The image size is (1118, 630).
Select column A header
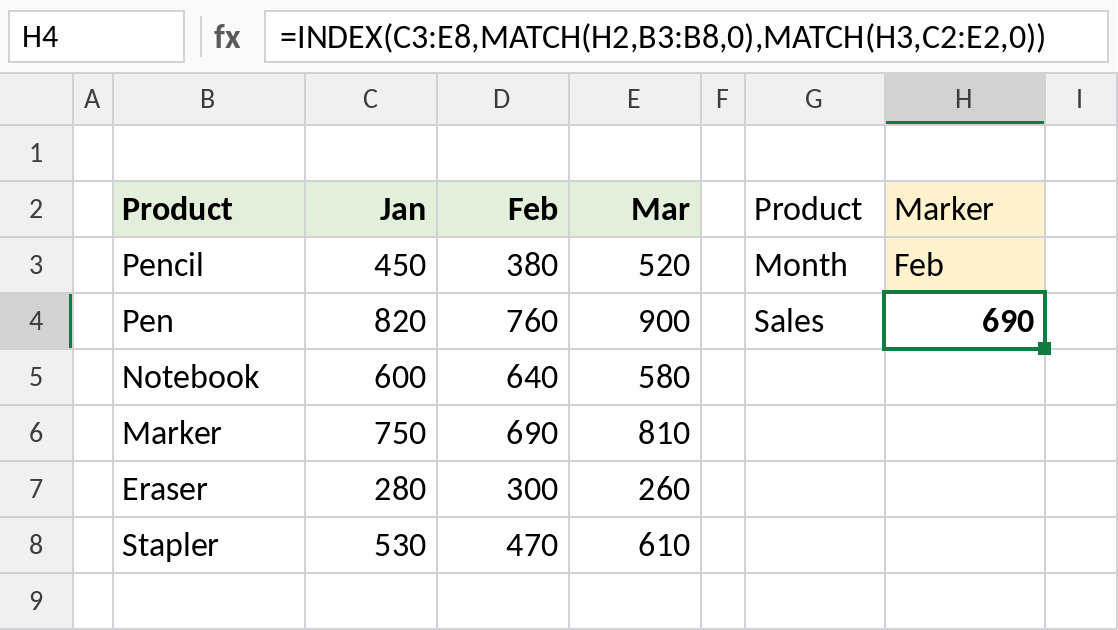tap(93, 99)
